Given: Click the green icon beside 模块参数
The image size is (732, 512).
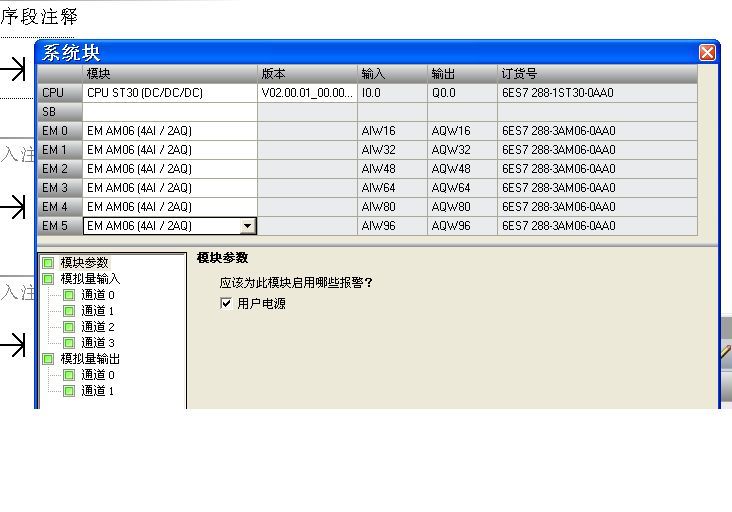Looking at the screenshot, I should coord(48,262).
